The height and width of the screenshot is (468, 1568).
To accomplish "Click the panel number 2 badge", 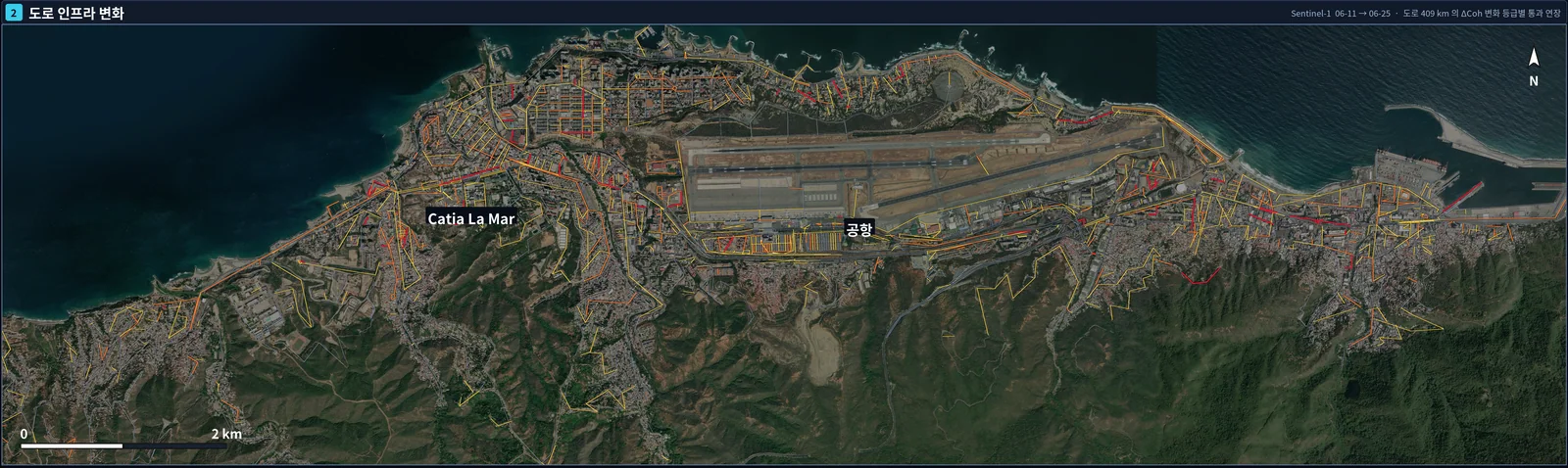I will pos(14,14).
